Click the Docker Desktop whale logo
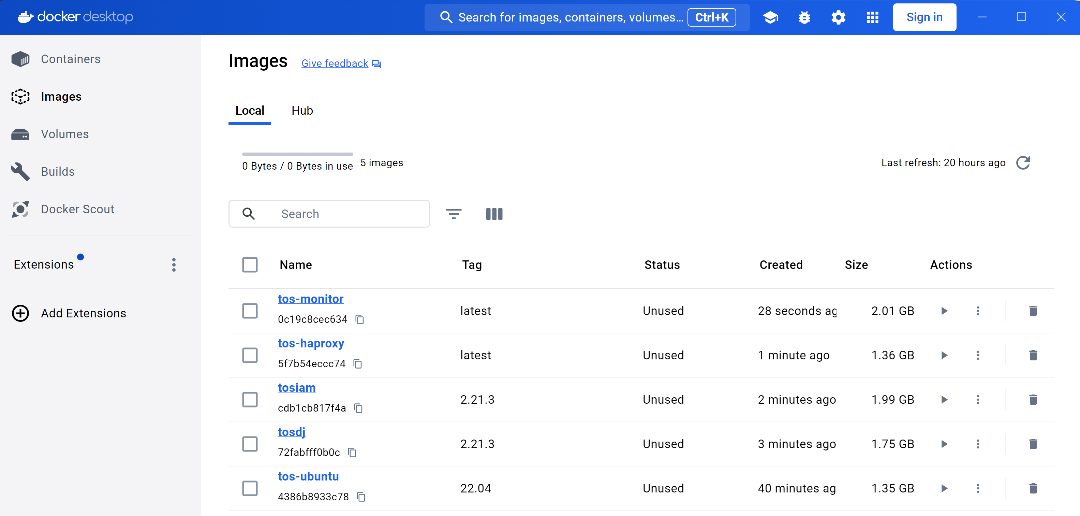The height and width of the screenshot is (516, 1080). pyautogui.click(x=26, y=17)
